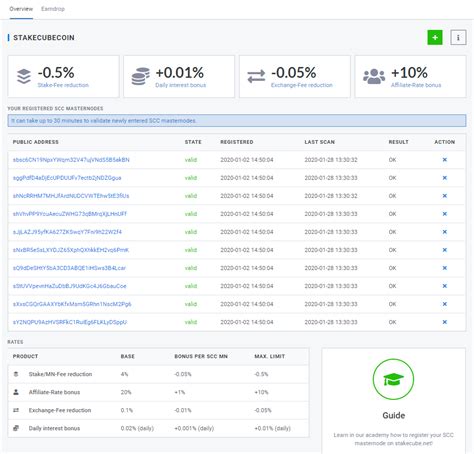Click the Daily interest bonus label link
Image resolution: width=474 pixels, height=454 pixels.
point(180,85)
